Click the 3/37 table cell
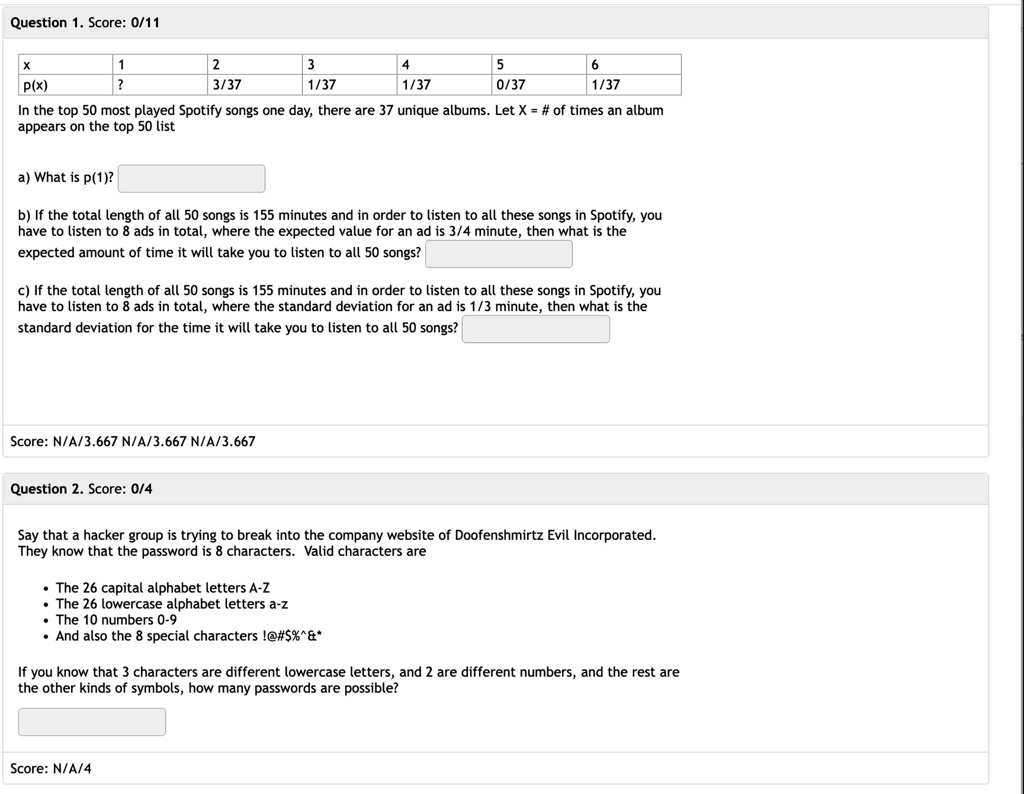The image size is (1024, 794). [x=255, y=85]
